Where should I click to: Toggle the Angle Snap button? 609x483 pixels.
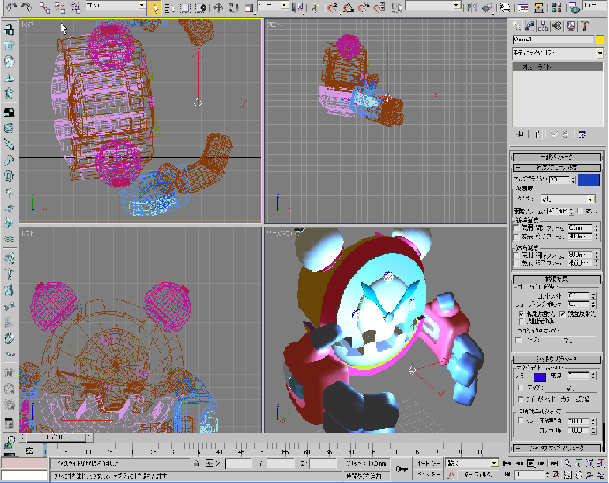click(348, 8)
